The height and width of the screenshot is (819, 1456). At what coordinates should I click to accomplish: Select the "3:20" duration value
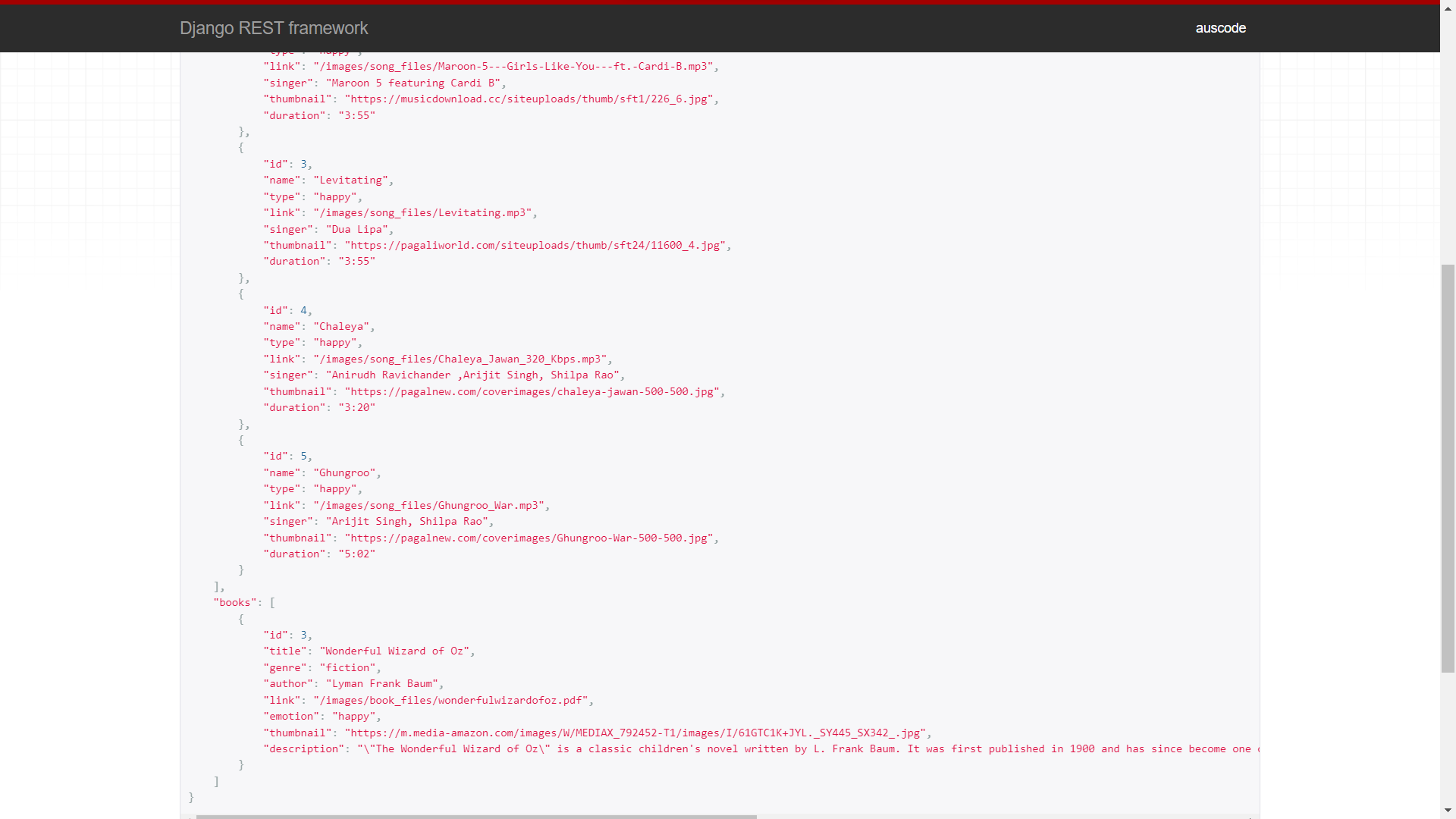click(x=356, y=408)
